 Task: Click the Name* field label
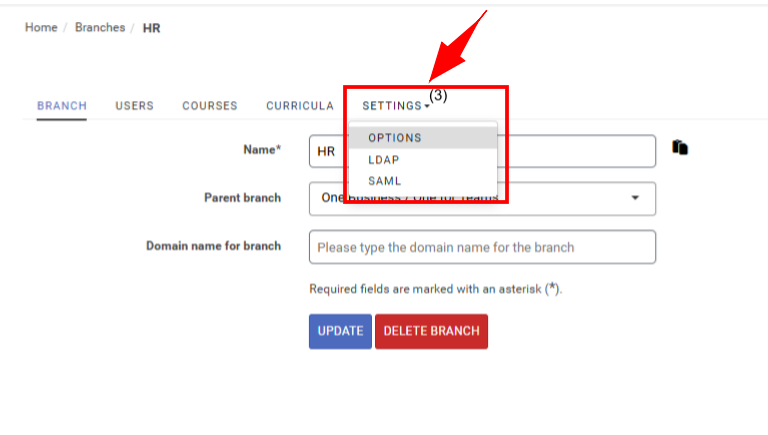pyautogui.click(x=262, y=150)
